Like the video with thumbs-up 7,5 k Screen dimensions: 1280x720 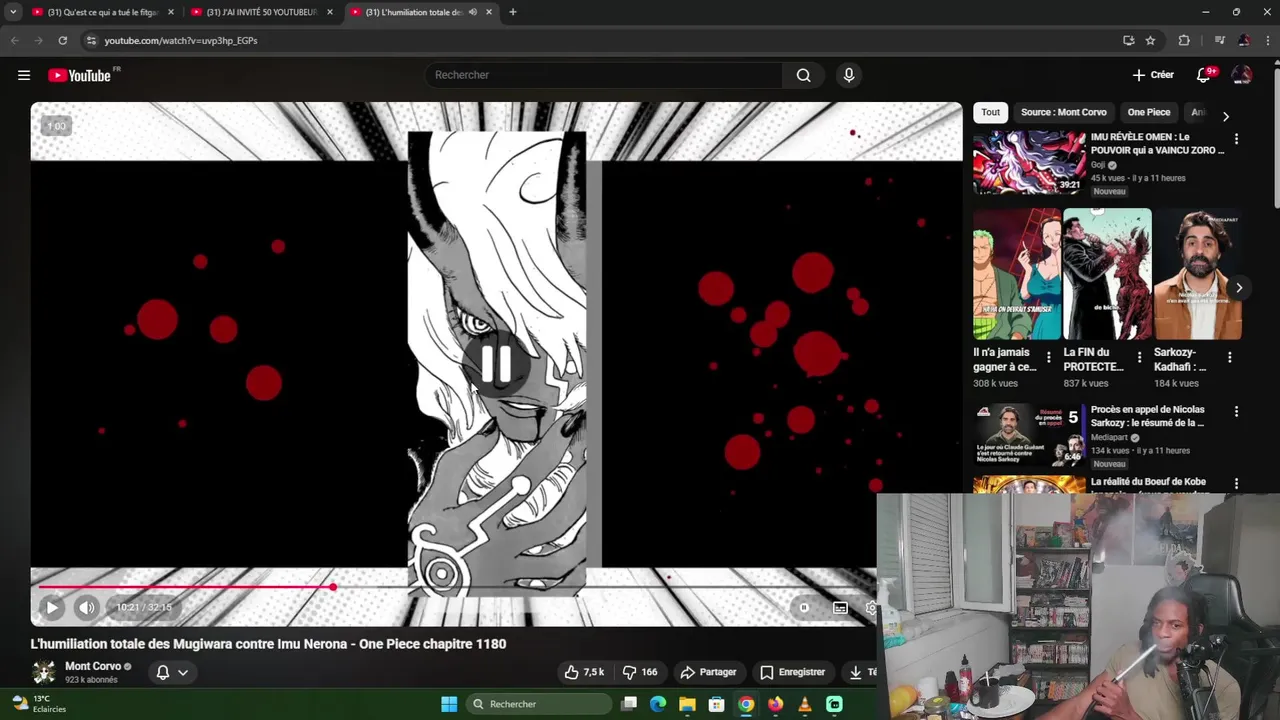pyautogui.click(x=584, y=672)
